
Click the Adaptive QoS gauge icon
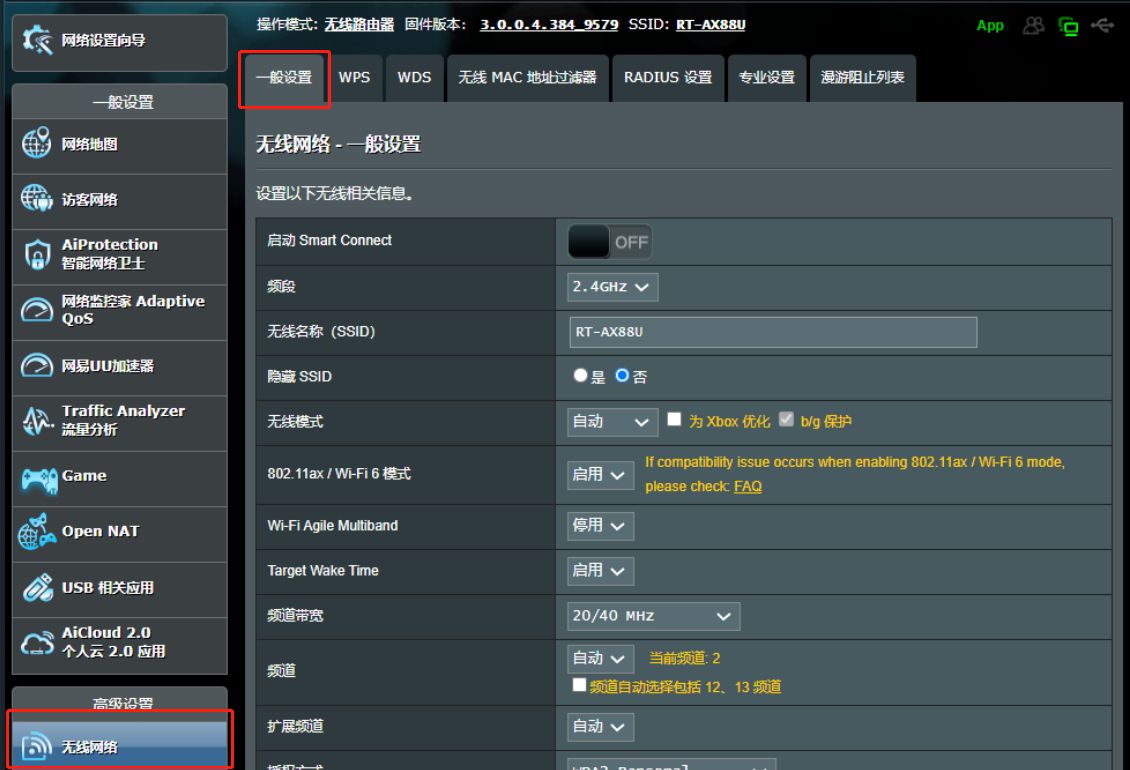37,310
